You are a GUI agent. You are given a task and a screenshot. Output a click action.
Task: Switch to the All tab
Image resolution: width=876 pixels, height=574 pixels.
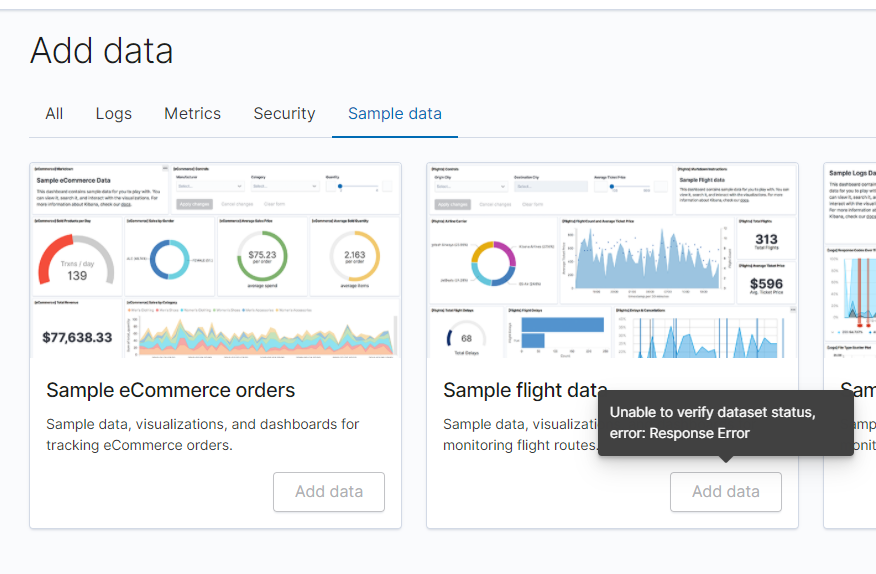click(x=54, y=114)
